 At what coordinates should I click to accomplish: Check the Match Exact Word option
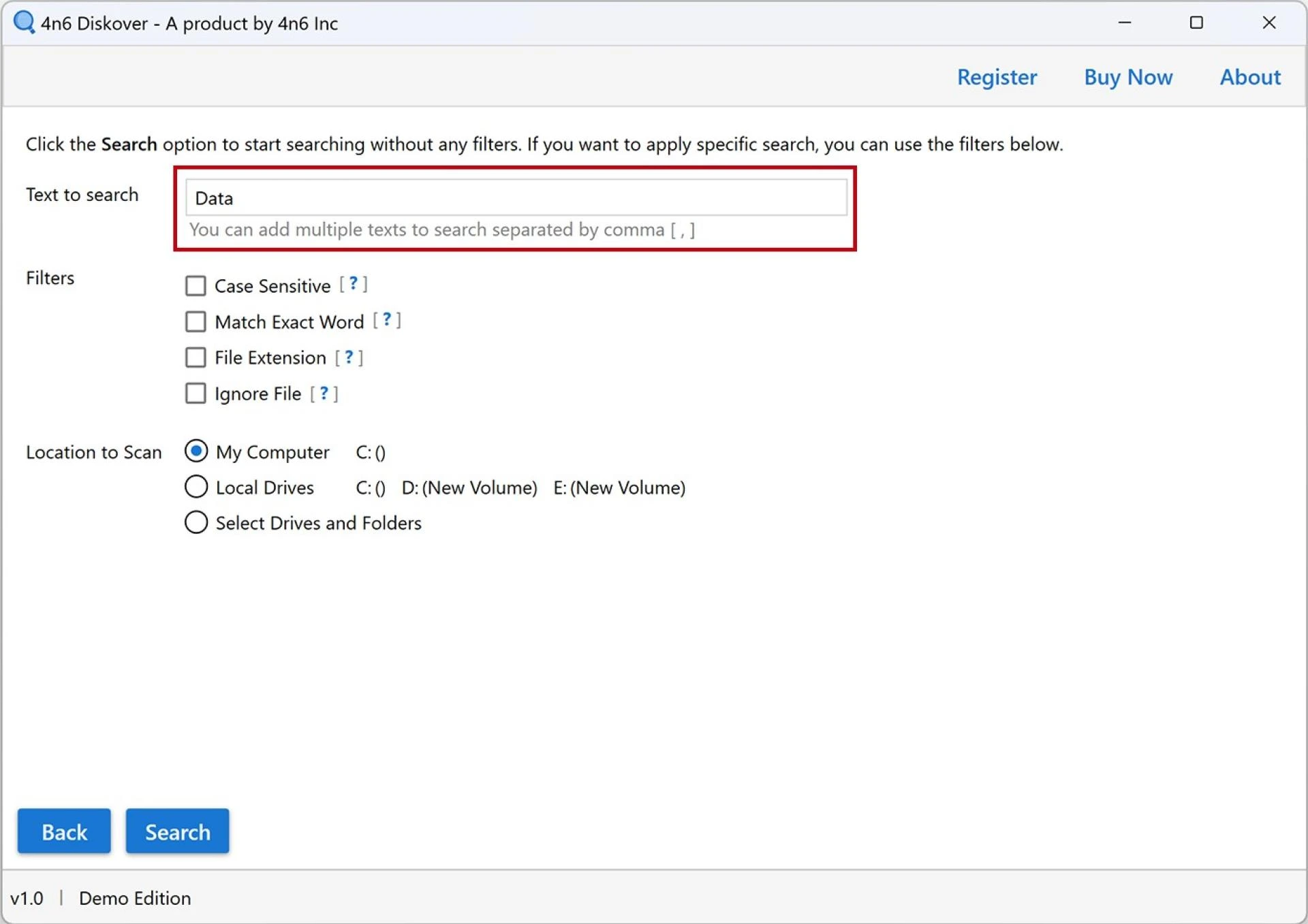click(196, 321)
